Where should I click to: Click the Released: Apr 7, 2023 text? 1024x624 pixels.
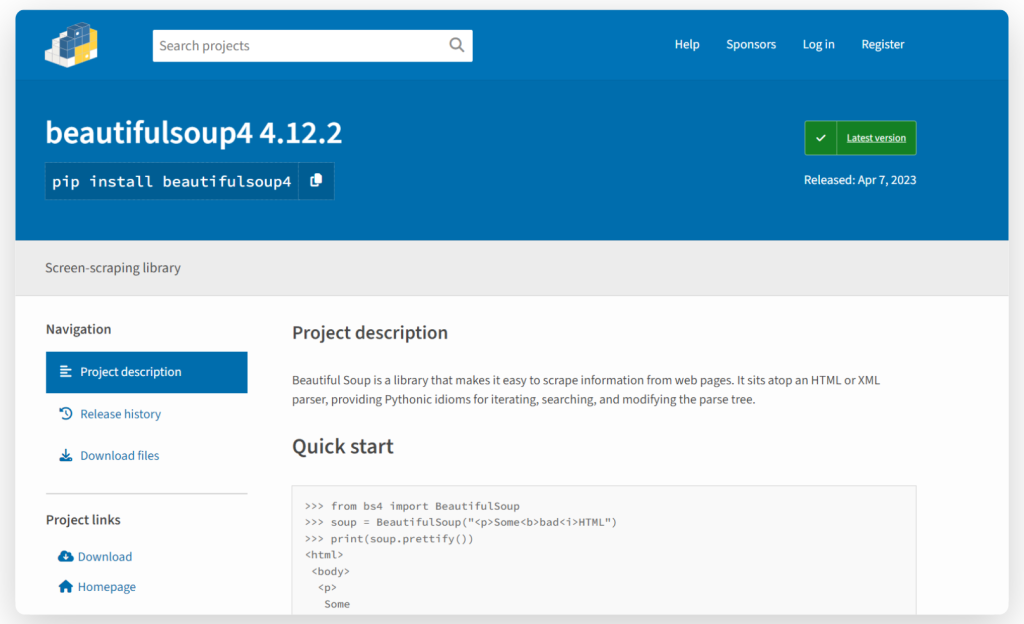coord(859,180)
